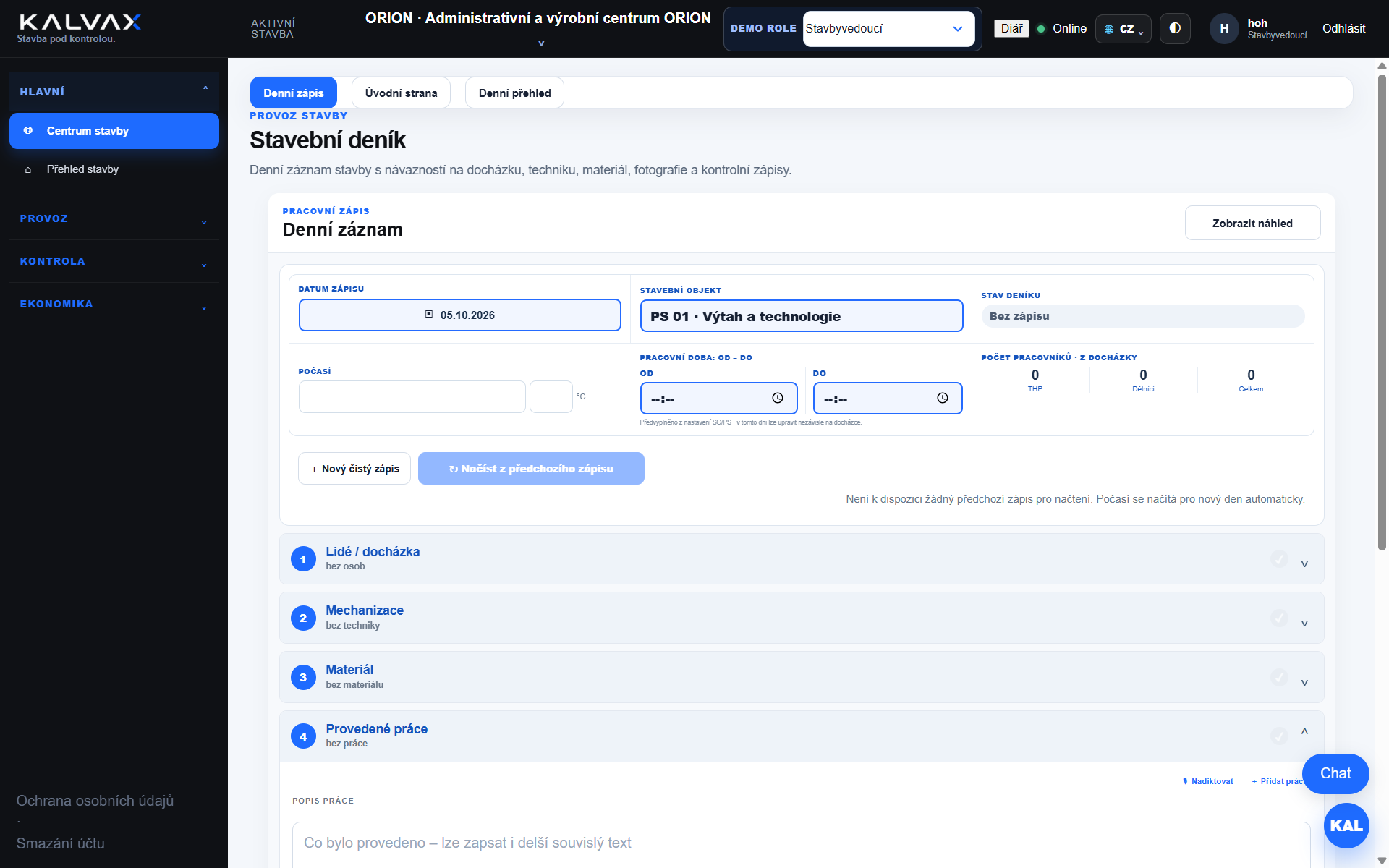Open the active stavba selector chevron
This screenshot has height=868, width=1389.
point(541,43)
